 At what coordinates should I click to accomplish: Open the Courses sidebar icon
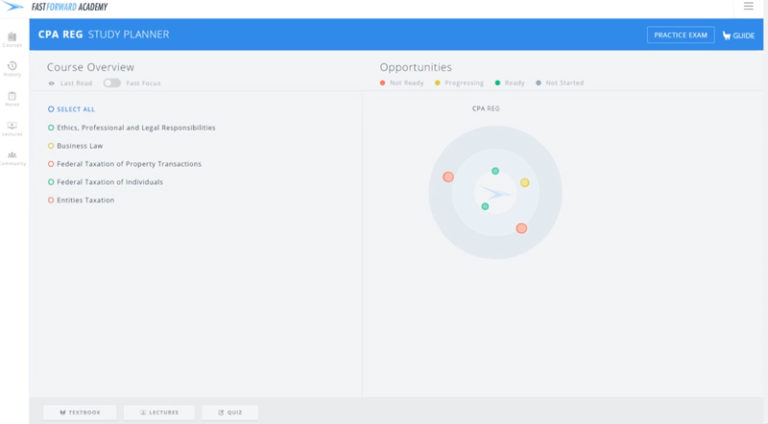coord(12,37)
